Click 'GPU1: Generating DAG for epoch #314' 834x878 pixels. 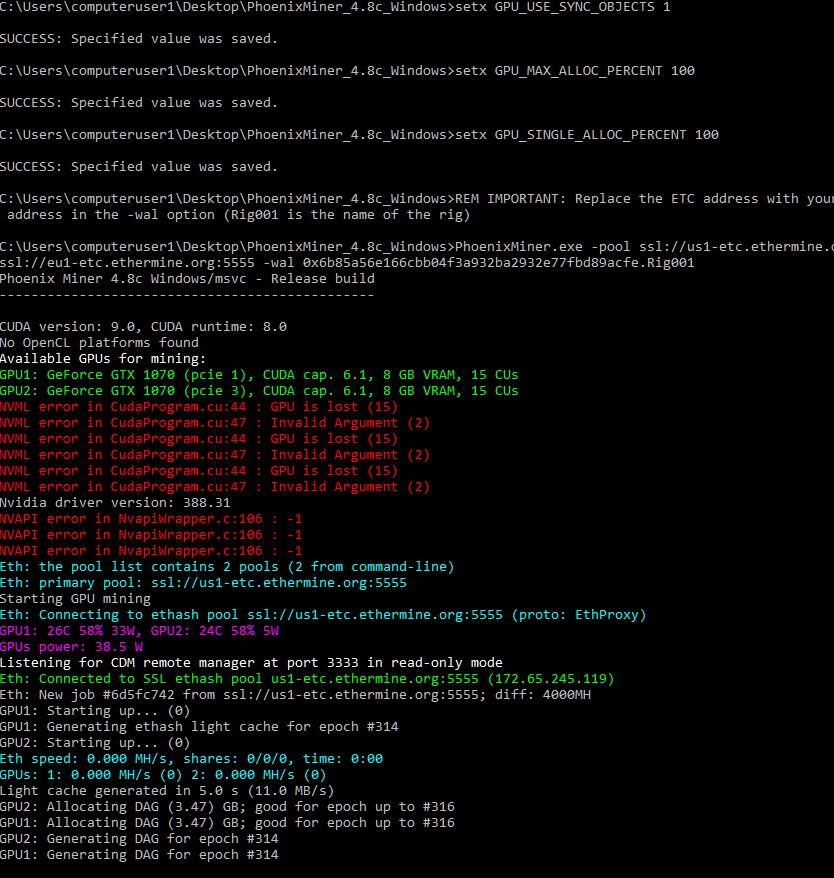coord(139,854)
